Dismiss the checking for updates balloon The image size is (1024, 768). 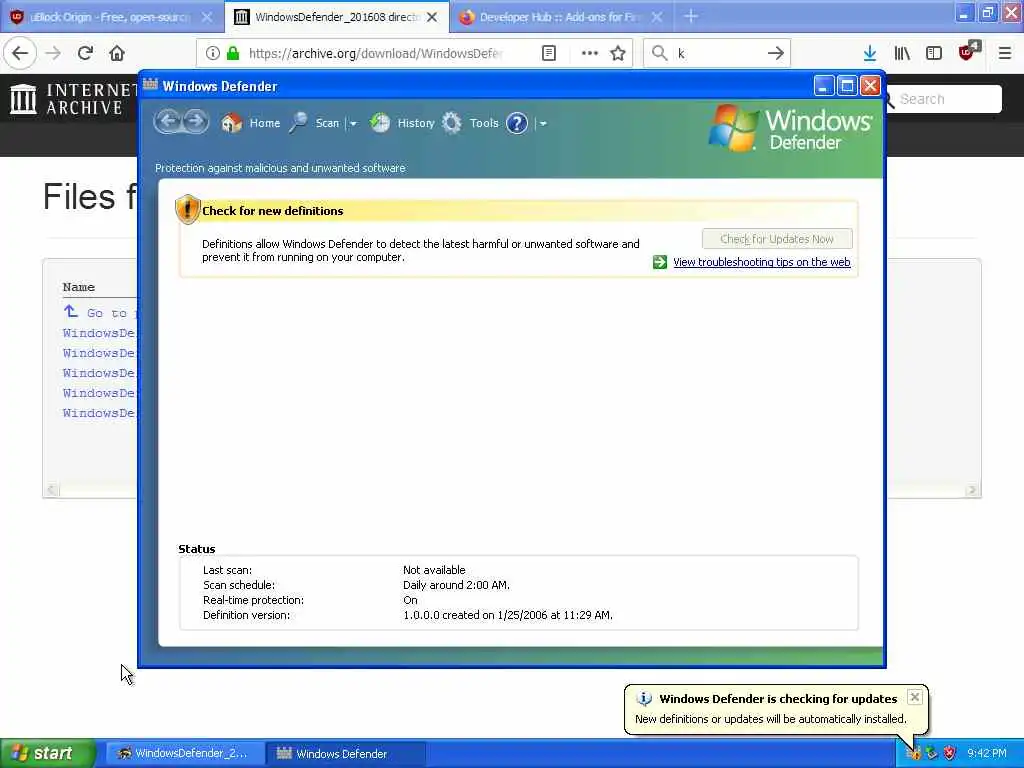[915, 697]
